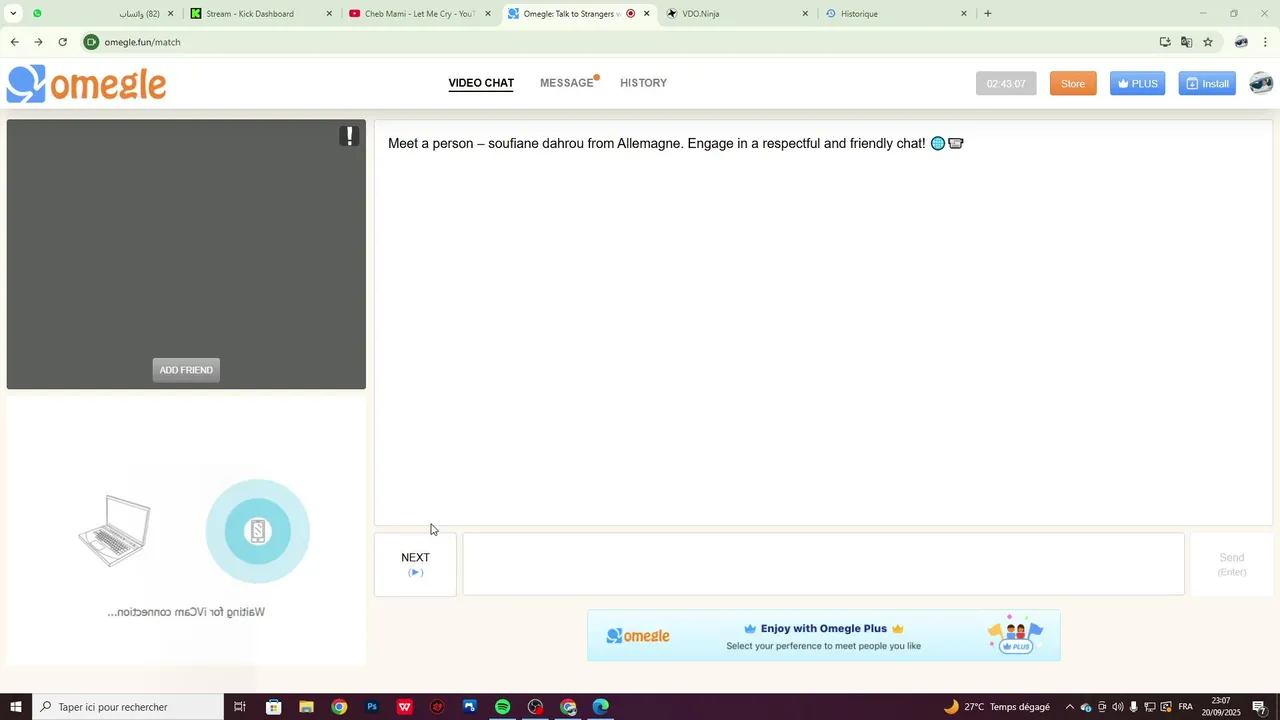Image resolution: width=1280 pixels, height=720 pixels.
Task: Report user with the exclamation icon
Action: tap(349, 136)
